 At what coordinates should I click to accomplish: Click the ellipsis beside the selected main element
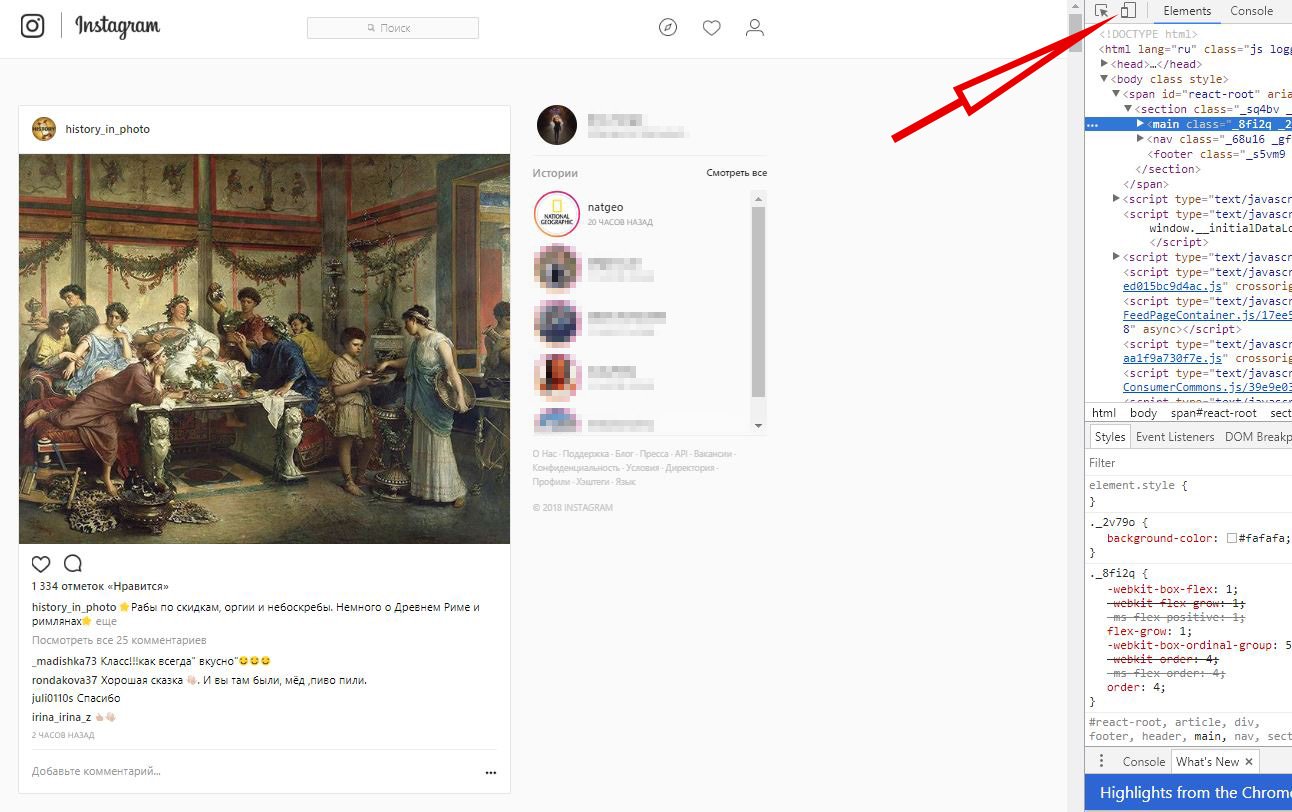[x=1092, y=125]
